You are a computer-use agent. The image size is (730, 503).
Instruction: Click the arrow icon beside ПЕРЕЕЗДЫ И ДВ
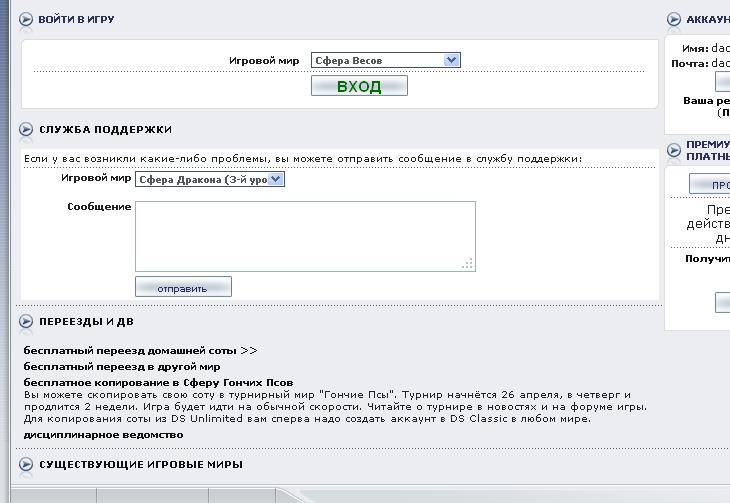[x=26, y=321]
